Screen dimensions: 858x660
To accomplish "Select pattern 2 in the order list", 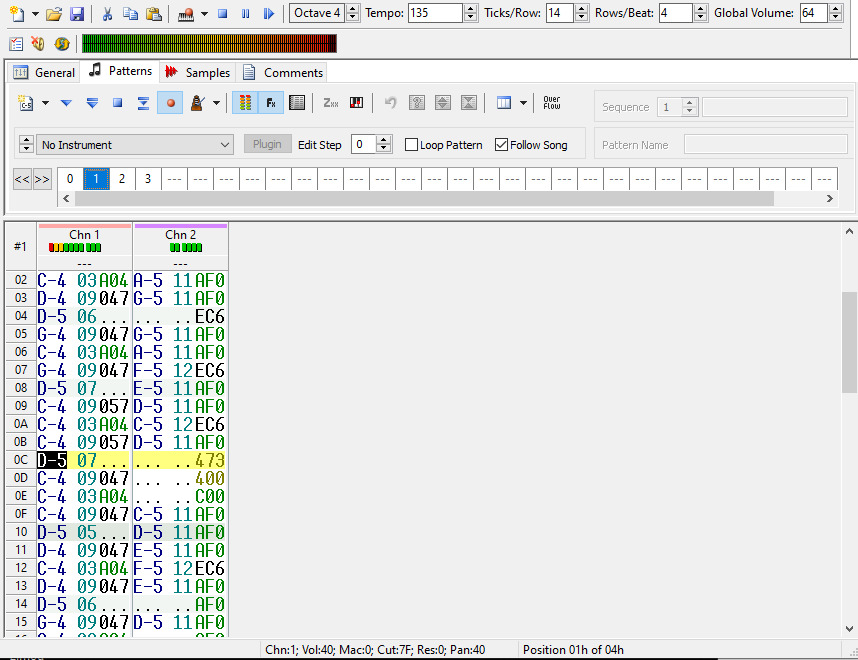I will [x=122, y=179].
